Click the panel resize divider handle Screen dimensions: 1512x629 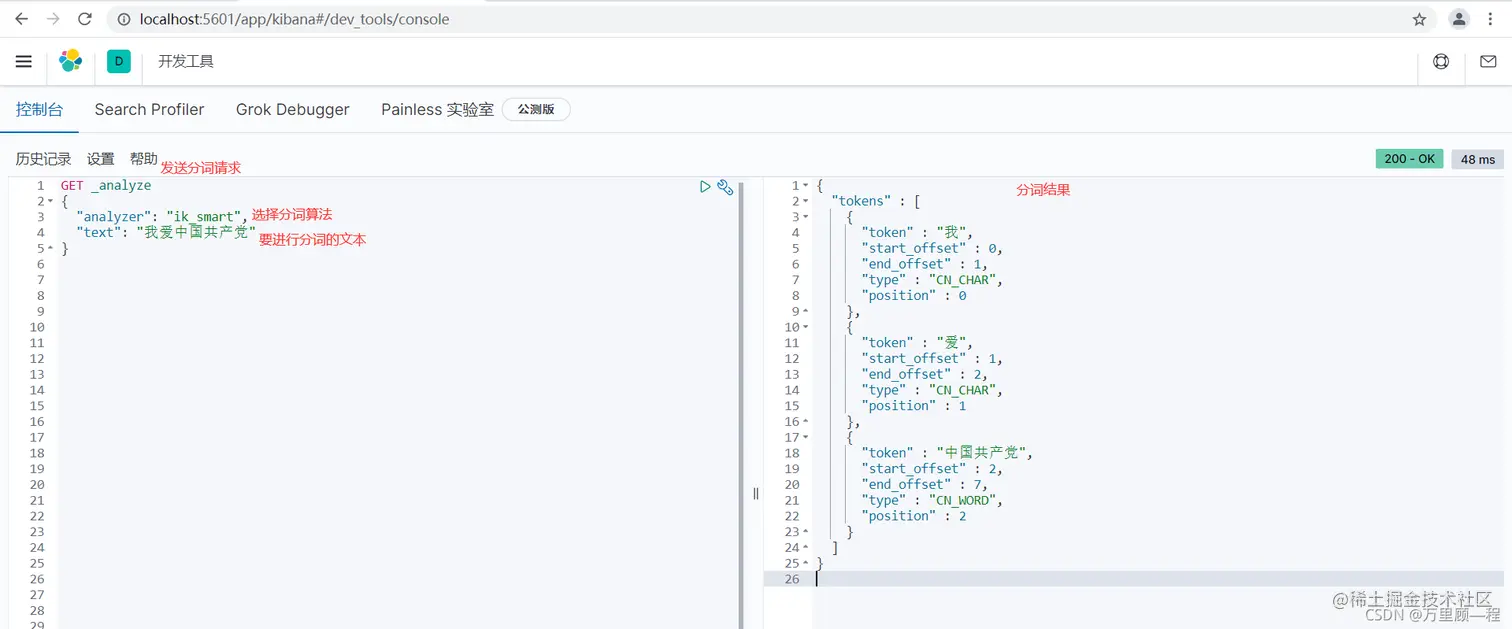(x=755, y=493)
